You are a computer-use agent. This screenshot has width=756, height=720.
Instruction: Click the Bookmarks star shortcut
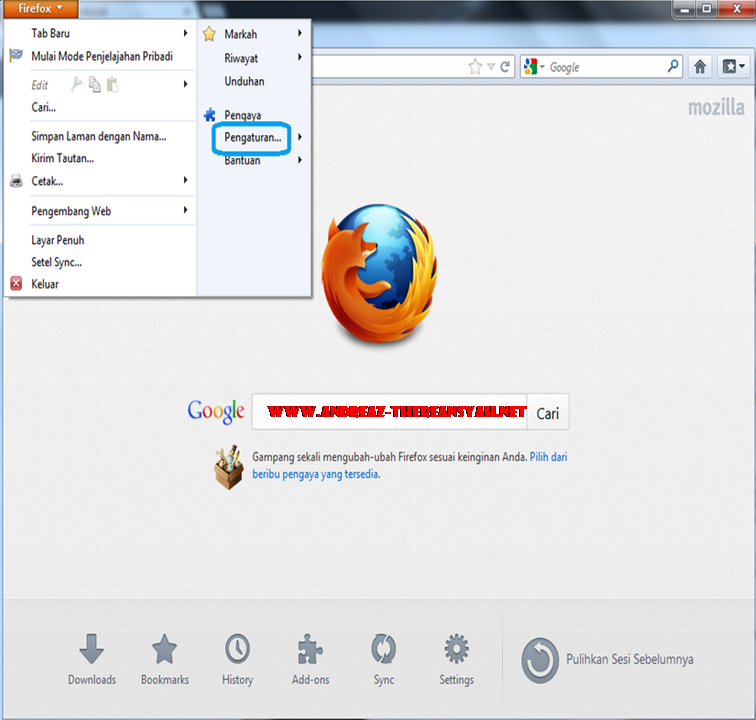tap(164, 649)
